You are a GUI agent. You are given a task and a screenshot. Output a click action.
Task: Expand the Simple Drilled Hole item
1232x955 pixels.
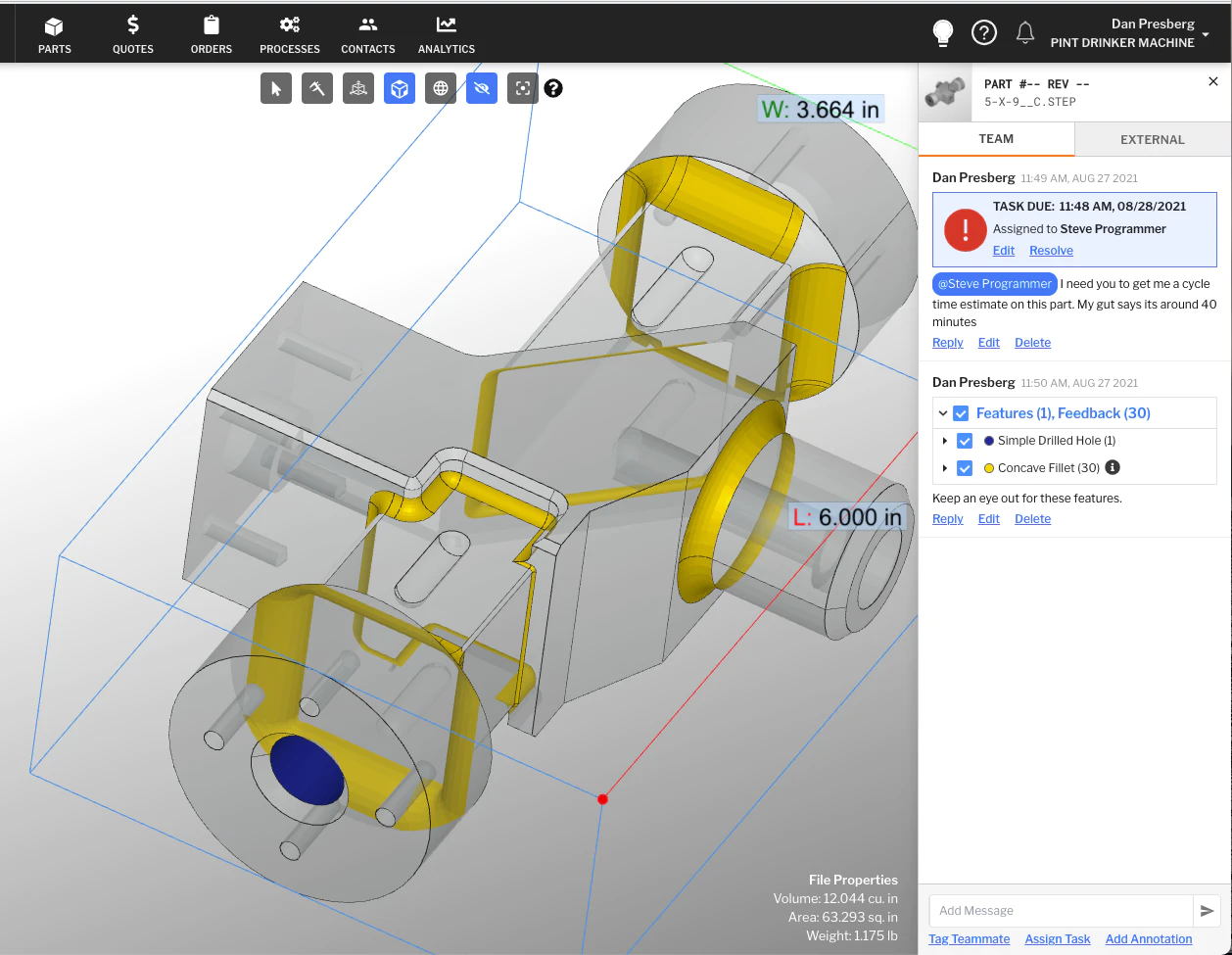[945, 441]
